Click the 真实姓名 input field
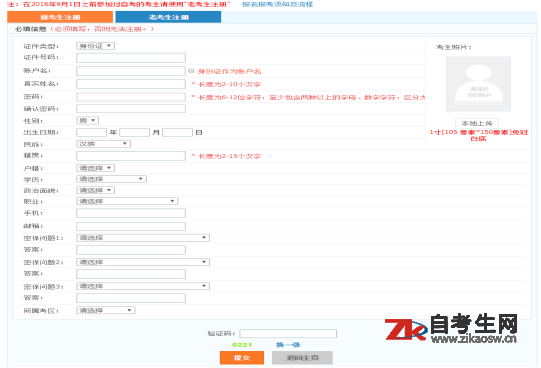The height and width of the screenshot is (368, 541). 131,84
